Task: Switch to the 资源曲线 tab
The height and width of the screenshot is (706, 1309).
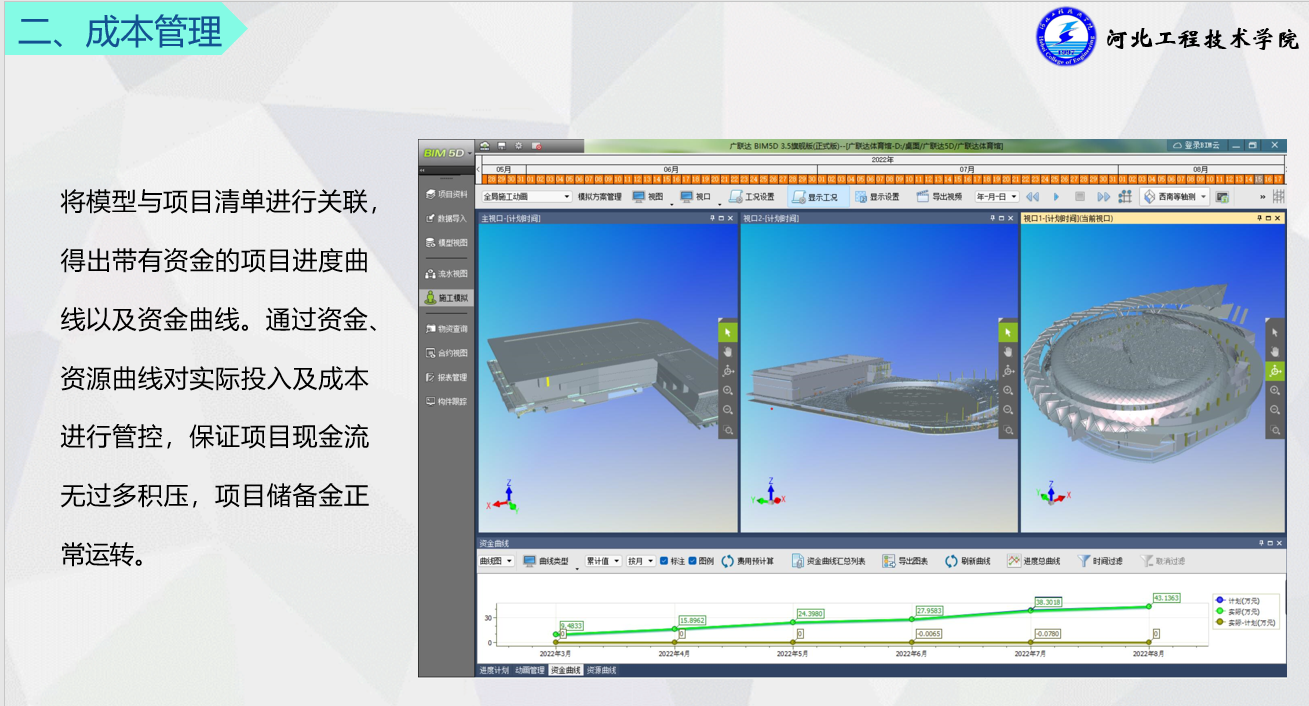Action: point(601,668)
